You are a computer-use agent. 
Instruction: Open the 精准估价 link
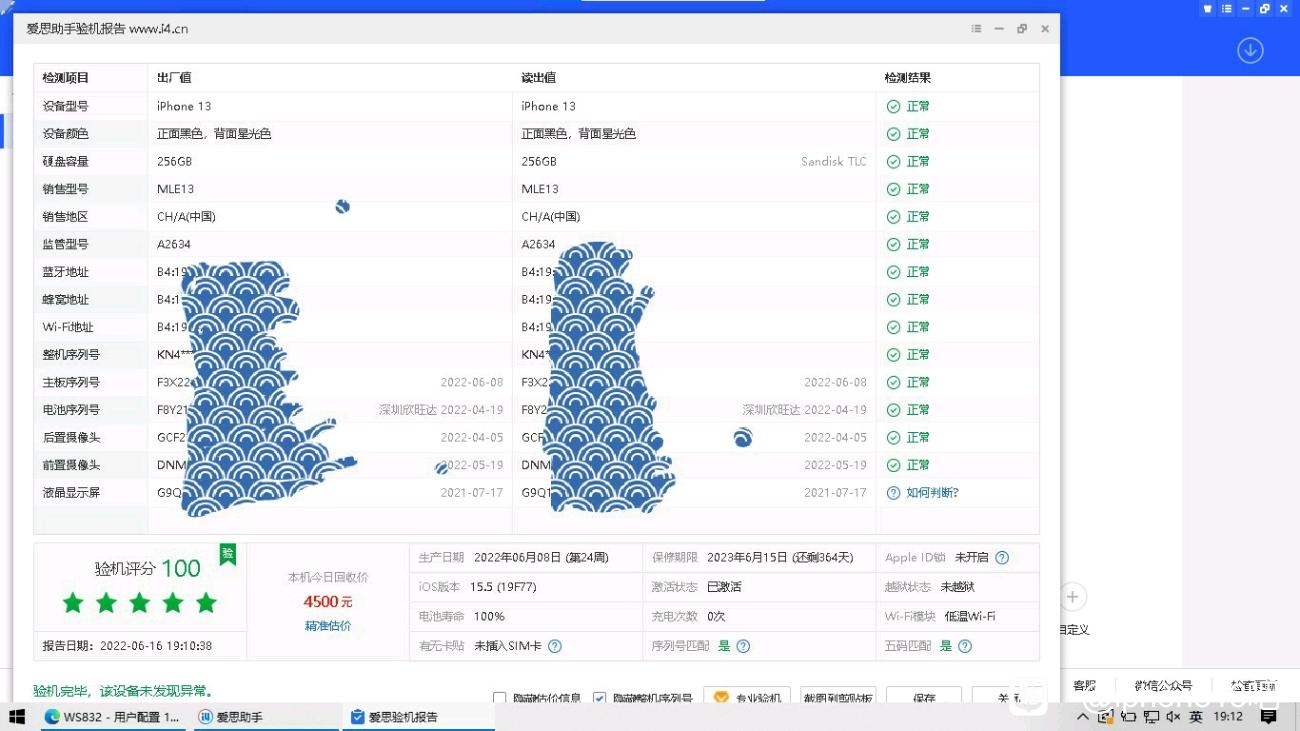click(328, 626)
